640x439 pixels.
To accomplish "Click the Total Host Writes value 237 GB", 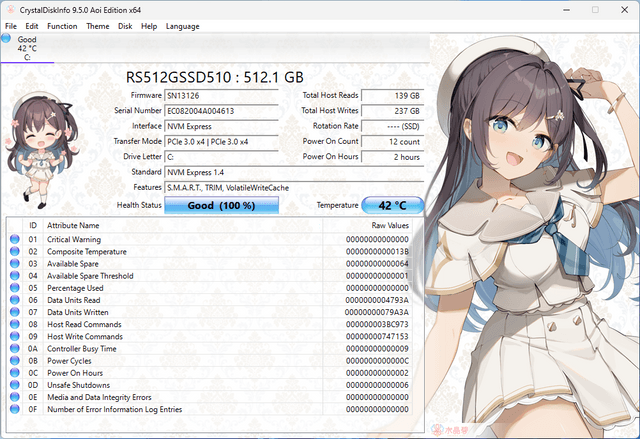I will click(x=393, y=111).
